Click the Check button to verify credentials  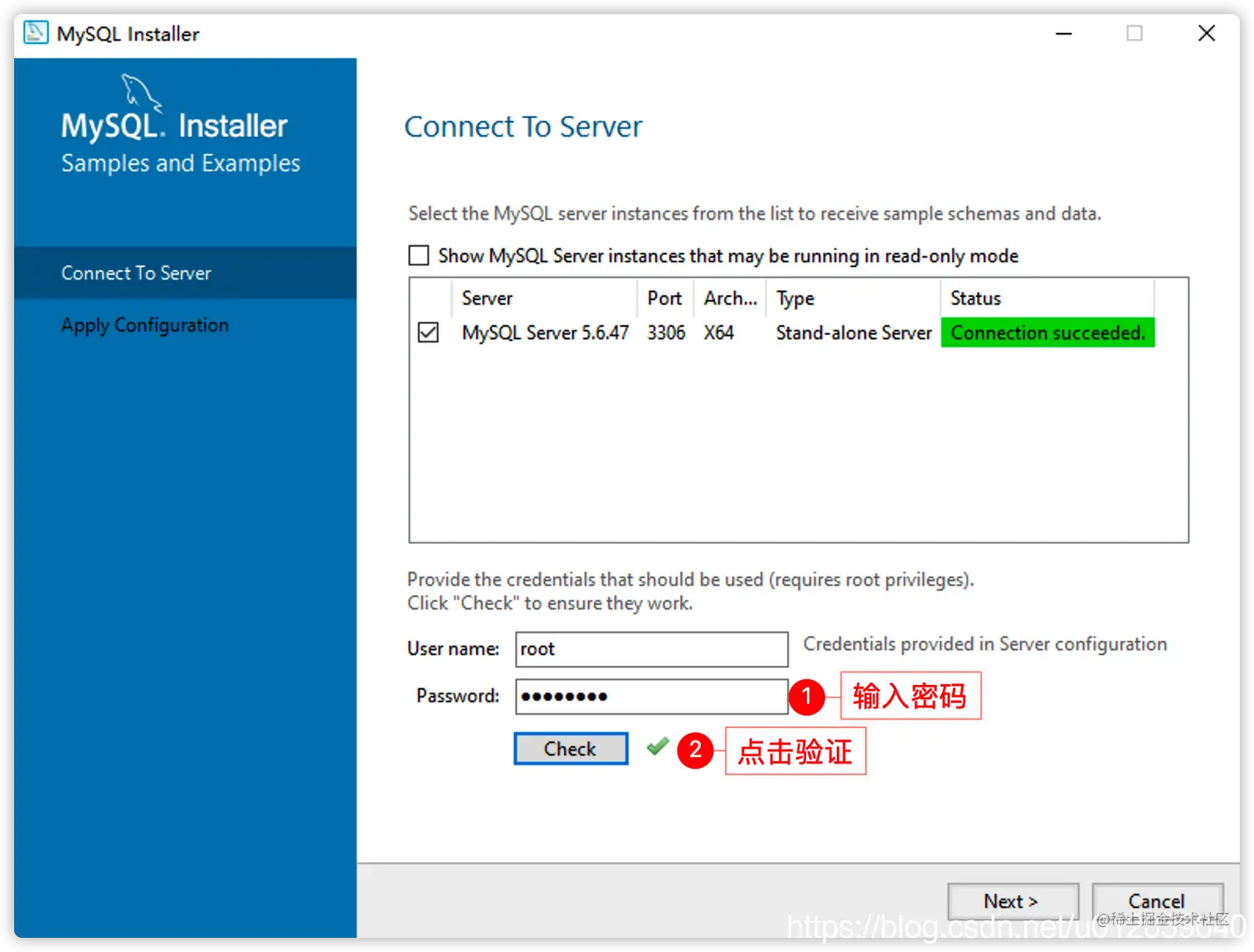(x=571, y=749)
